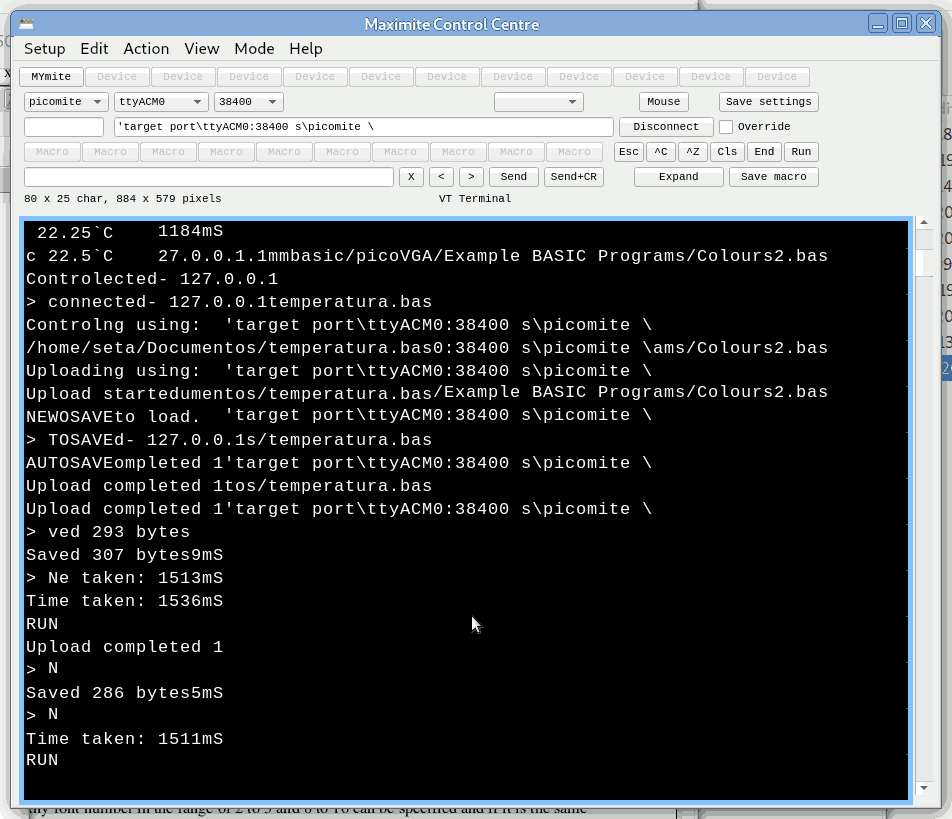Click the > next command button
Viewport: 952px width, 819px height.
coord(471,177)
